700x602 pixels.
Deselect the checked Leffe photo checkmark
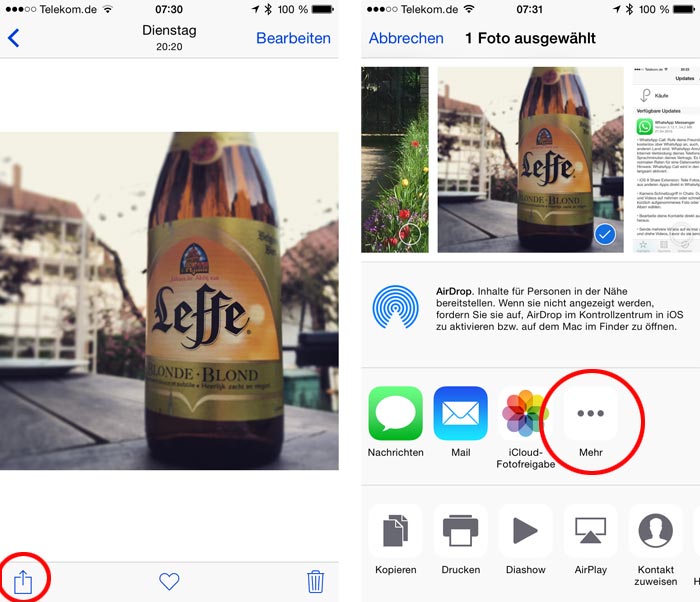click(x=605, y=234)
